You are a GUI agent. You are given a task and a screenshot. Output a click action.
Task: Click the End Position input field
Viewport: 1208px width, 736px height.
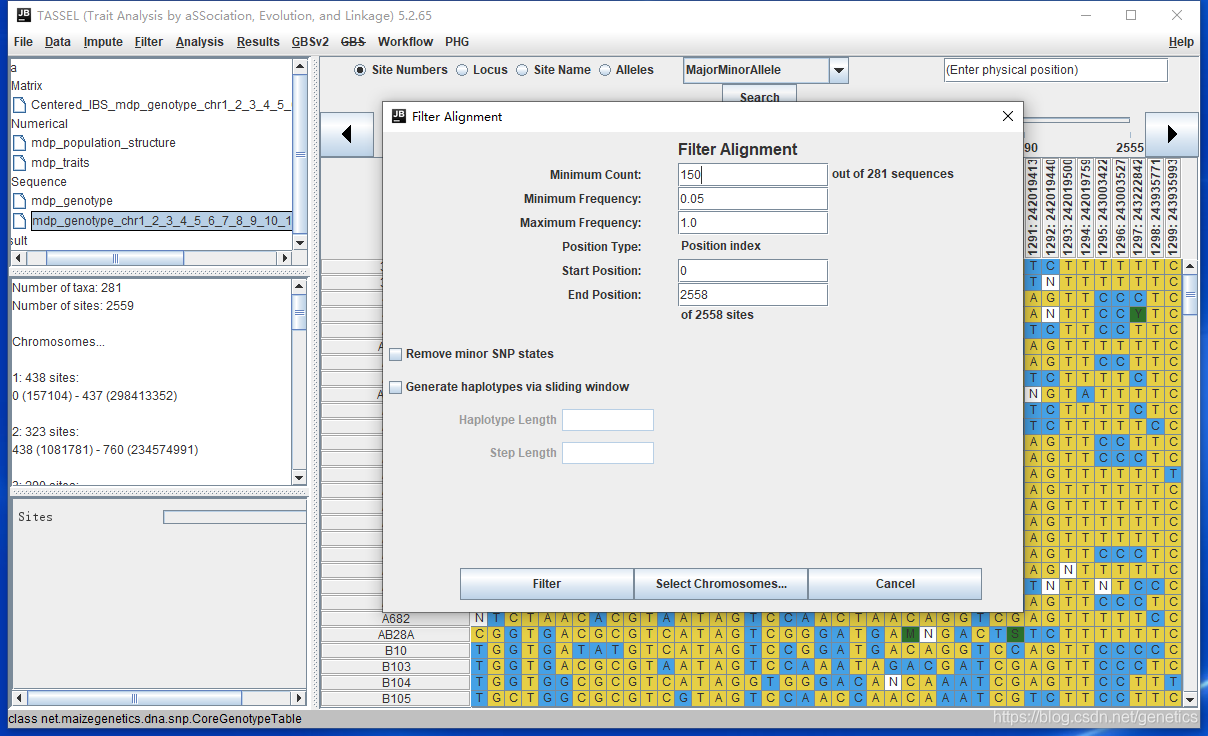point(752,294)
